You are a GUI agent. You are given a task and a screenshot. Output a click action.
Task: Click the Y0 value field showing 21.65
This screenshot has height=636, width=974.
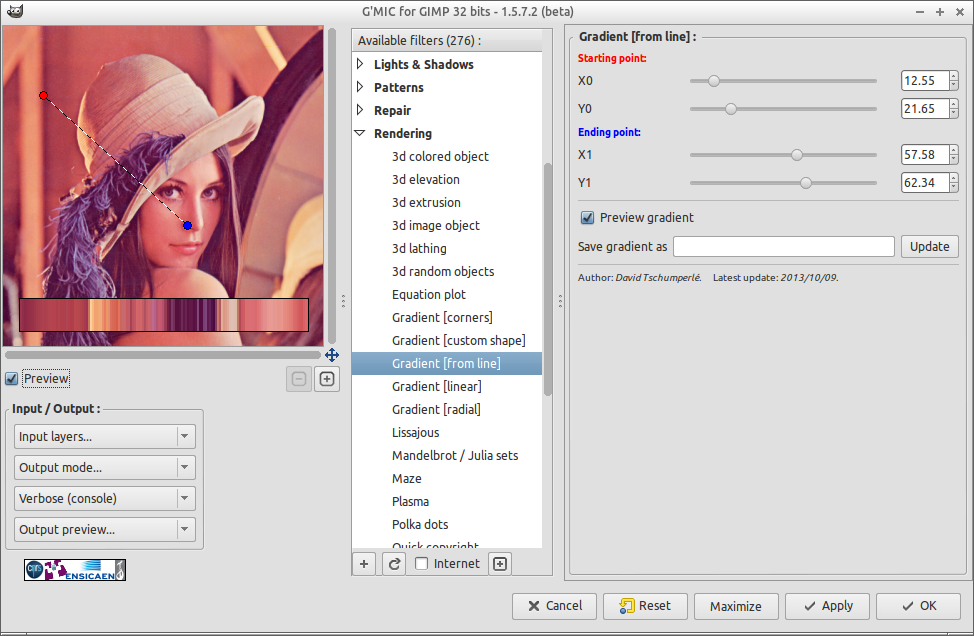(x=925, y=109)
